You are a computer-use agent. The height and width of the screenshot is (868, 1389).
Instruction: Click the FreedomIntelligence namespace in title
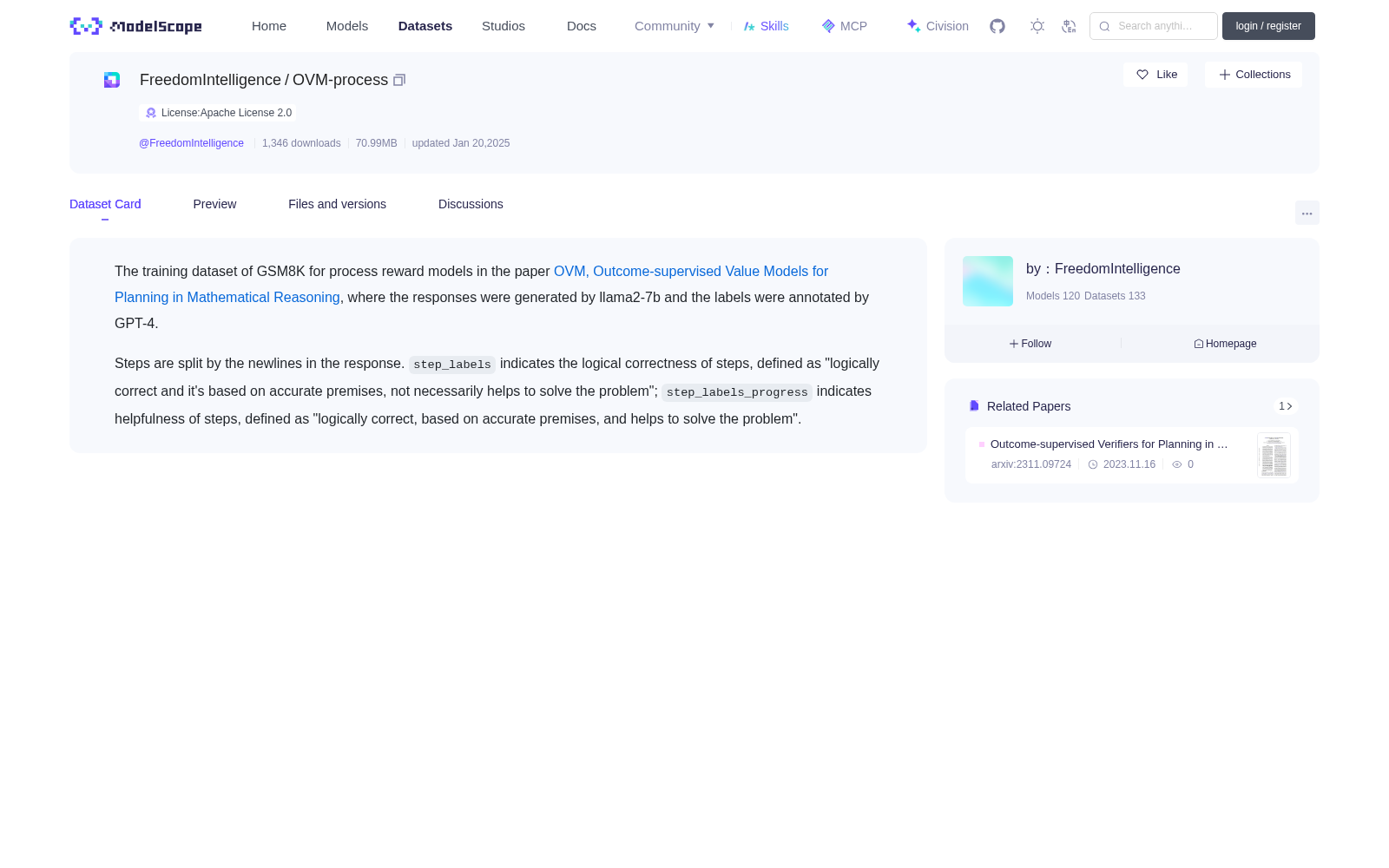click(210, 80)
